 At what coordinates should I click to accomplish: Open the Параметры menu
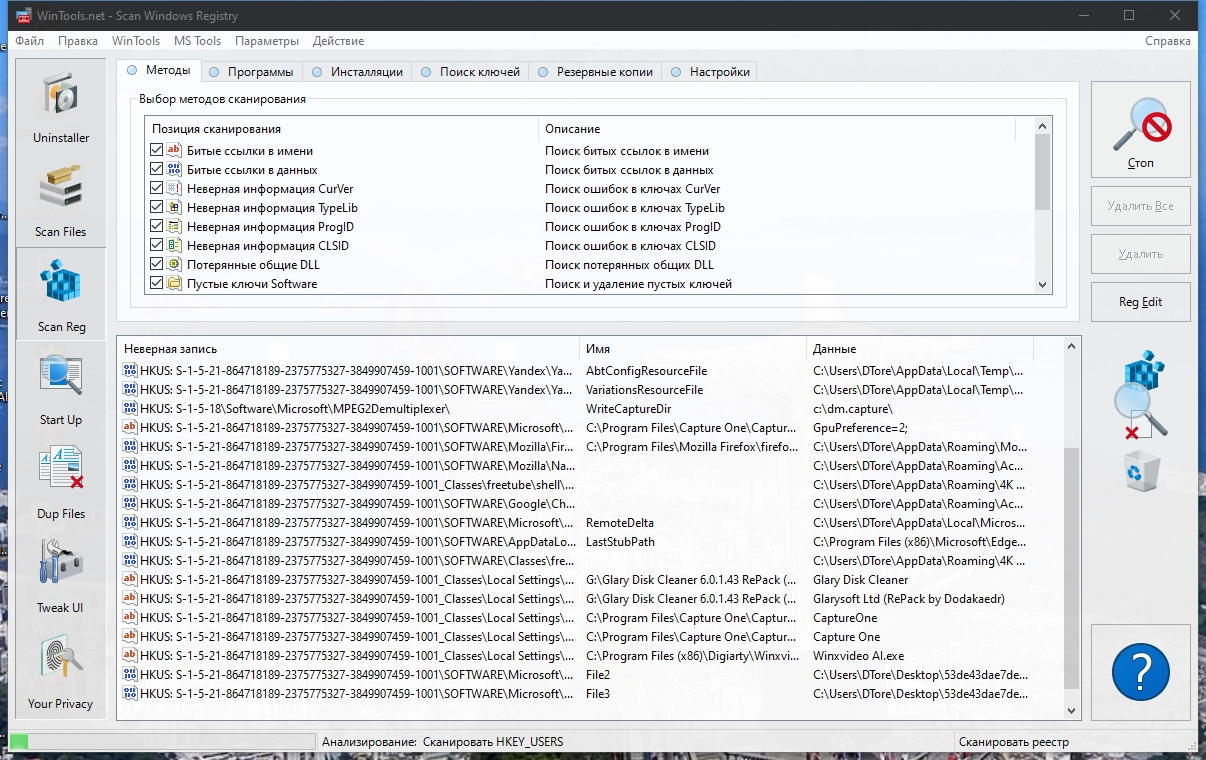click(x=267, y=41)
